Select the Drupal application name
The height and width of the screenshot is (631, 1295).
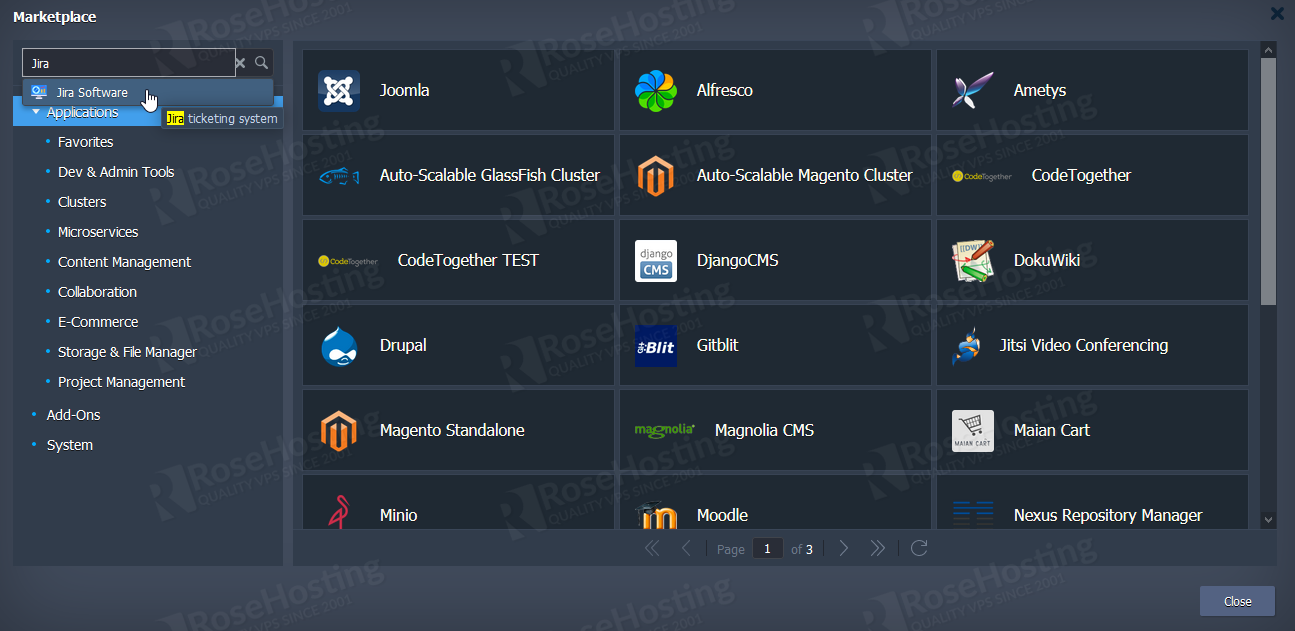[403, 345]
